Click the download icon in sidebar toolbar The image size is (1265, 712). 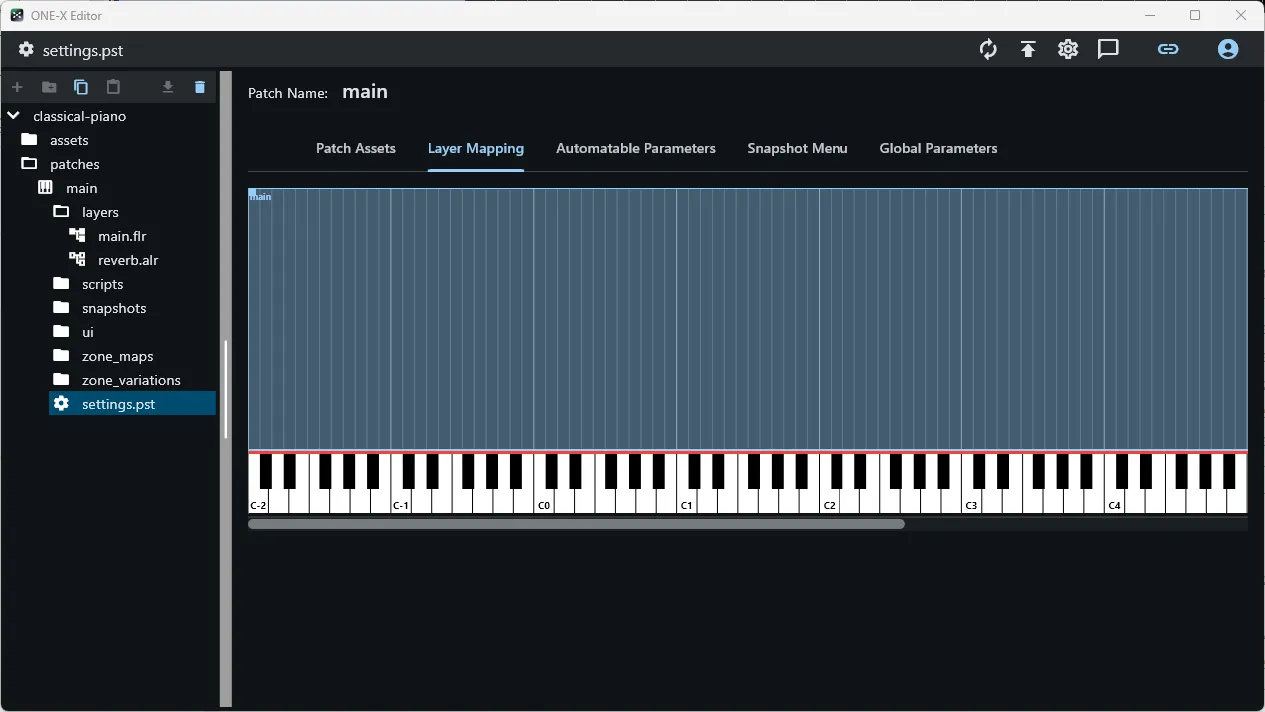(x=168, y=87)
